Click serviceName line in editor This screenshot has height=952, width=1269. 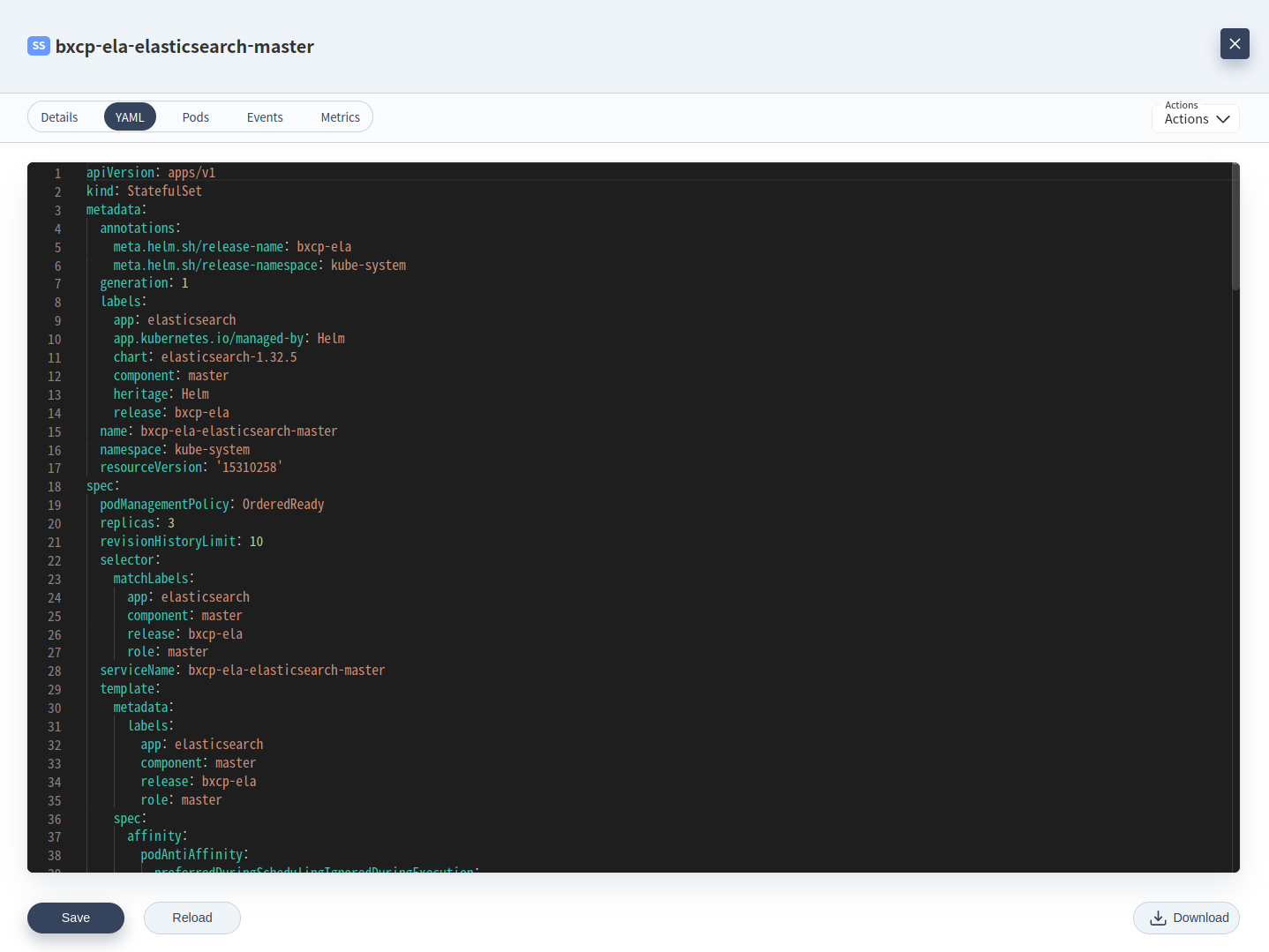[243, 671]
